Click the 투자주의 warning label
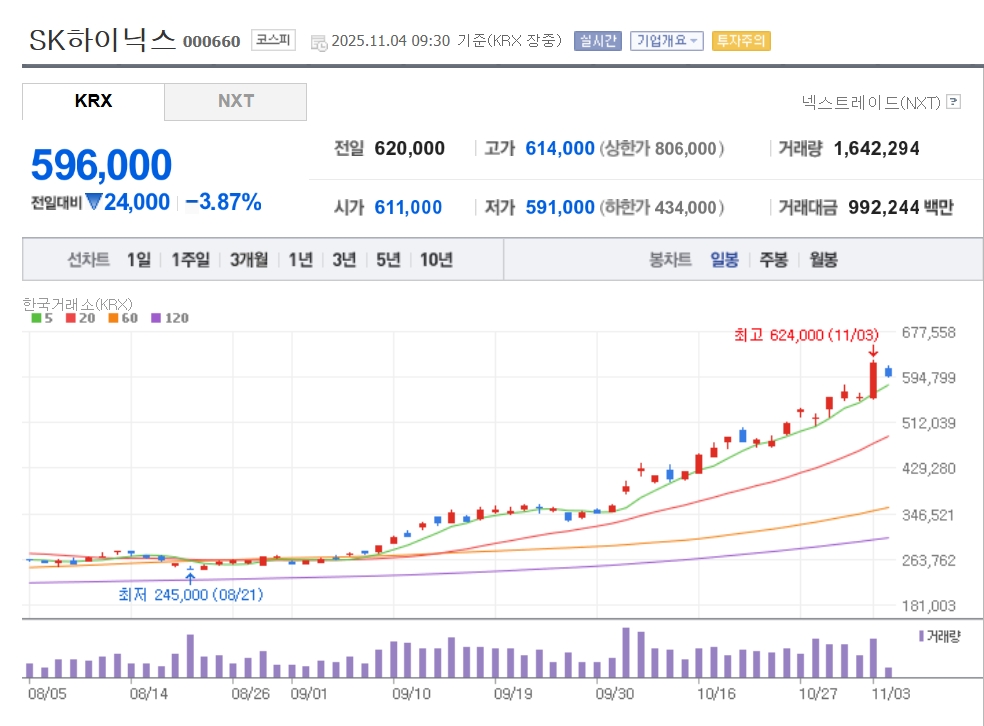The width and height of the screenshot is (984, 726). (741, 41)
